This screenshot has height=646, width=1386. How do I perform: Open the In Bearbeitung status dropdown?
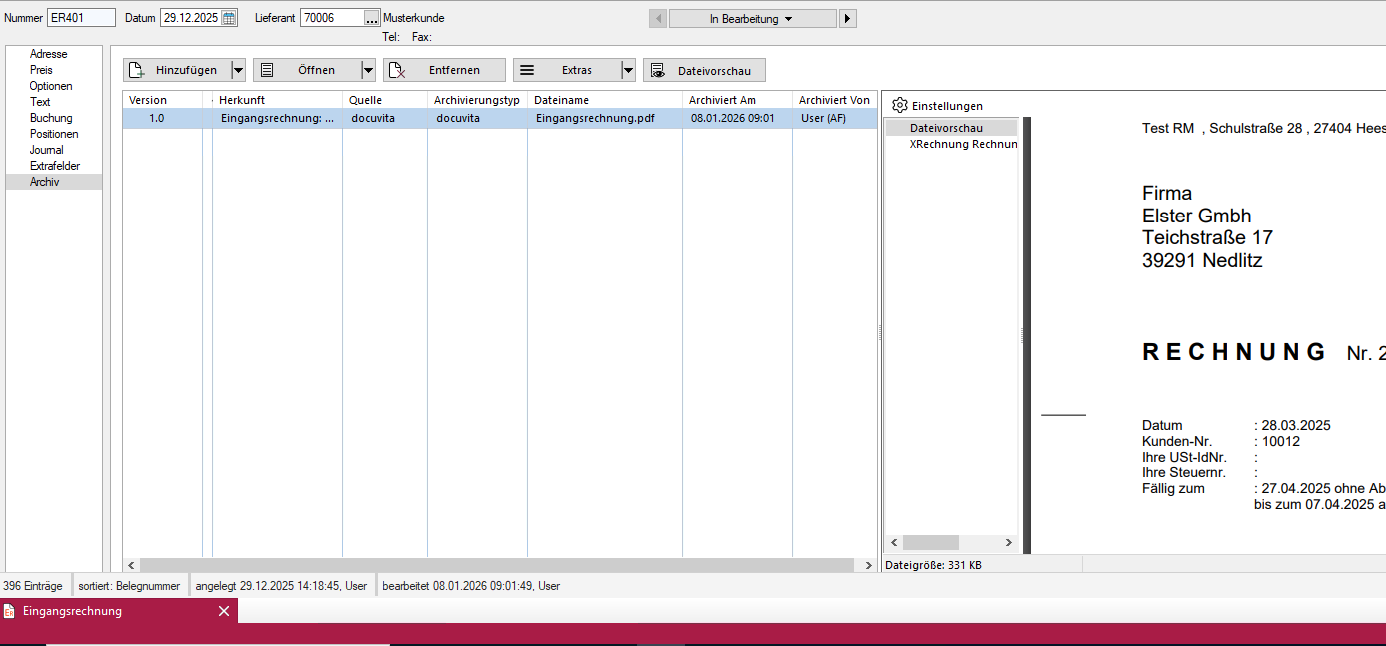(x=752, y=18)
